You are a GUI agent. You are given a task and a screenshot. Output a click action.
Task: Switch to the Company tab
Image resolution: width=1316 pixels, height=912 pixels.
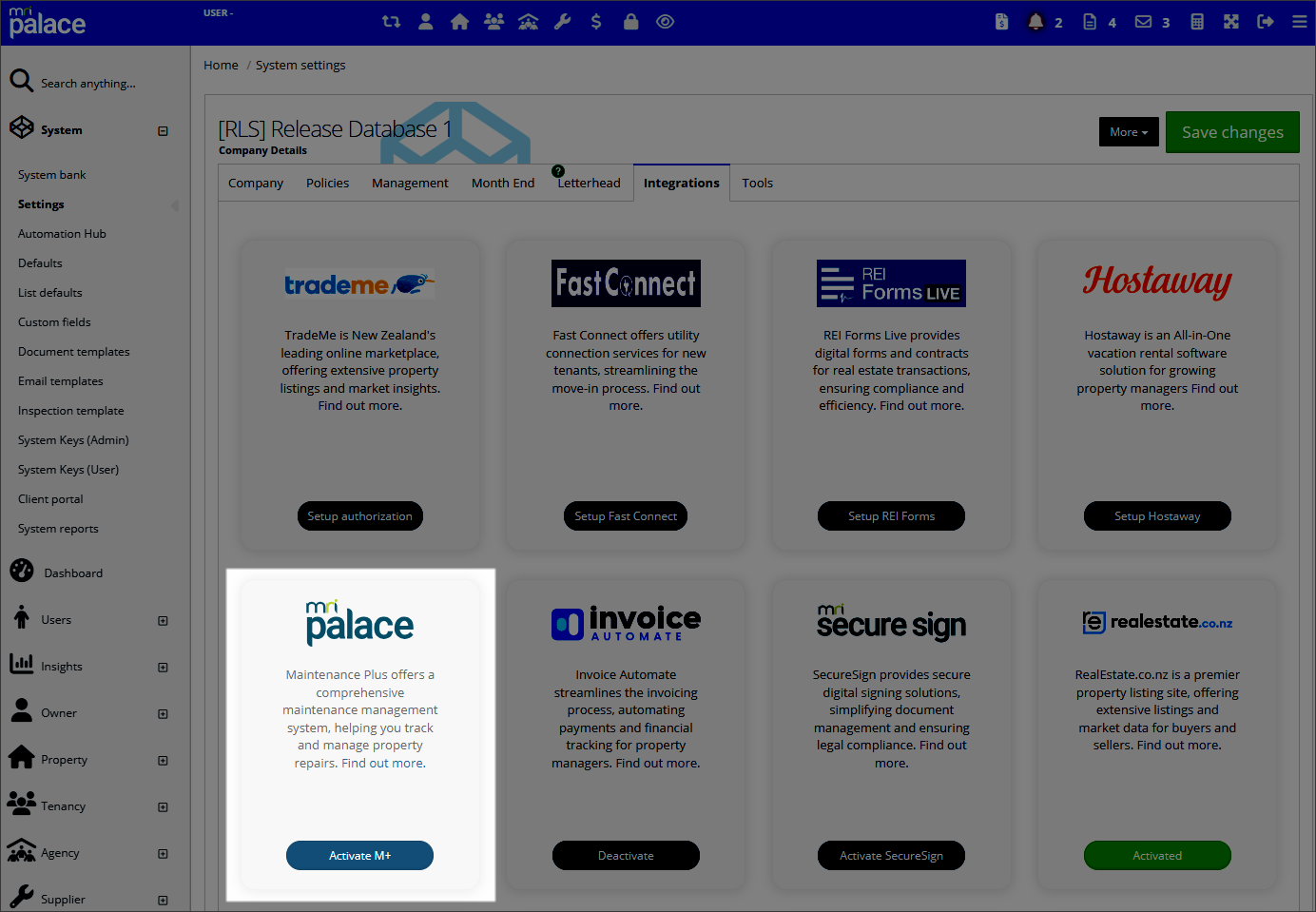pyautogui.click(x=256, y=184)
